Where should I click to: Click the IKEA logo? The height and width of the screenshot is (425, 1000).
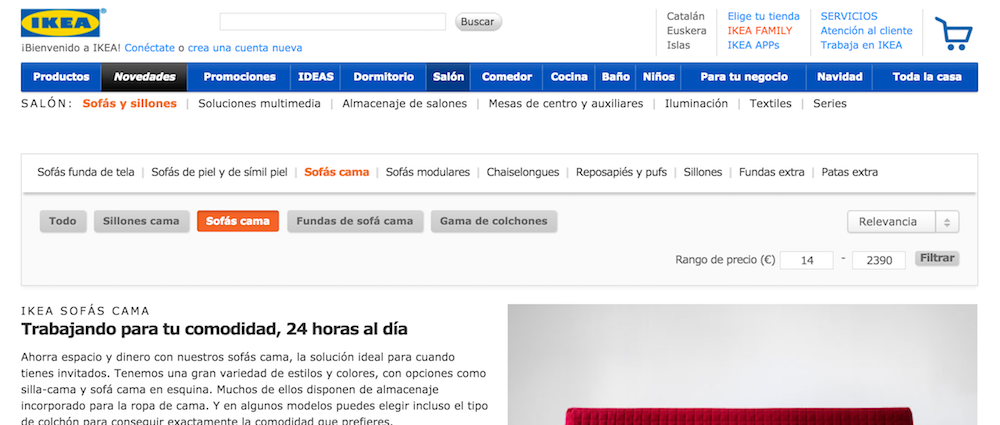click(x=61, y=23)
